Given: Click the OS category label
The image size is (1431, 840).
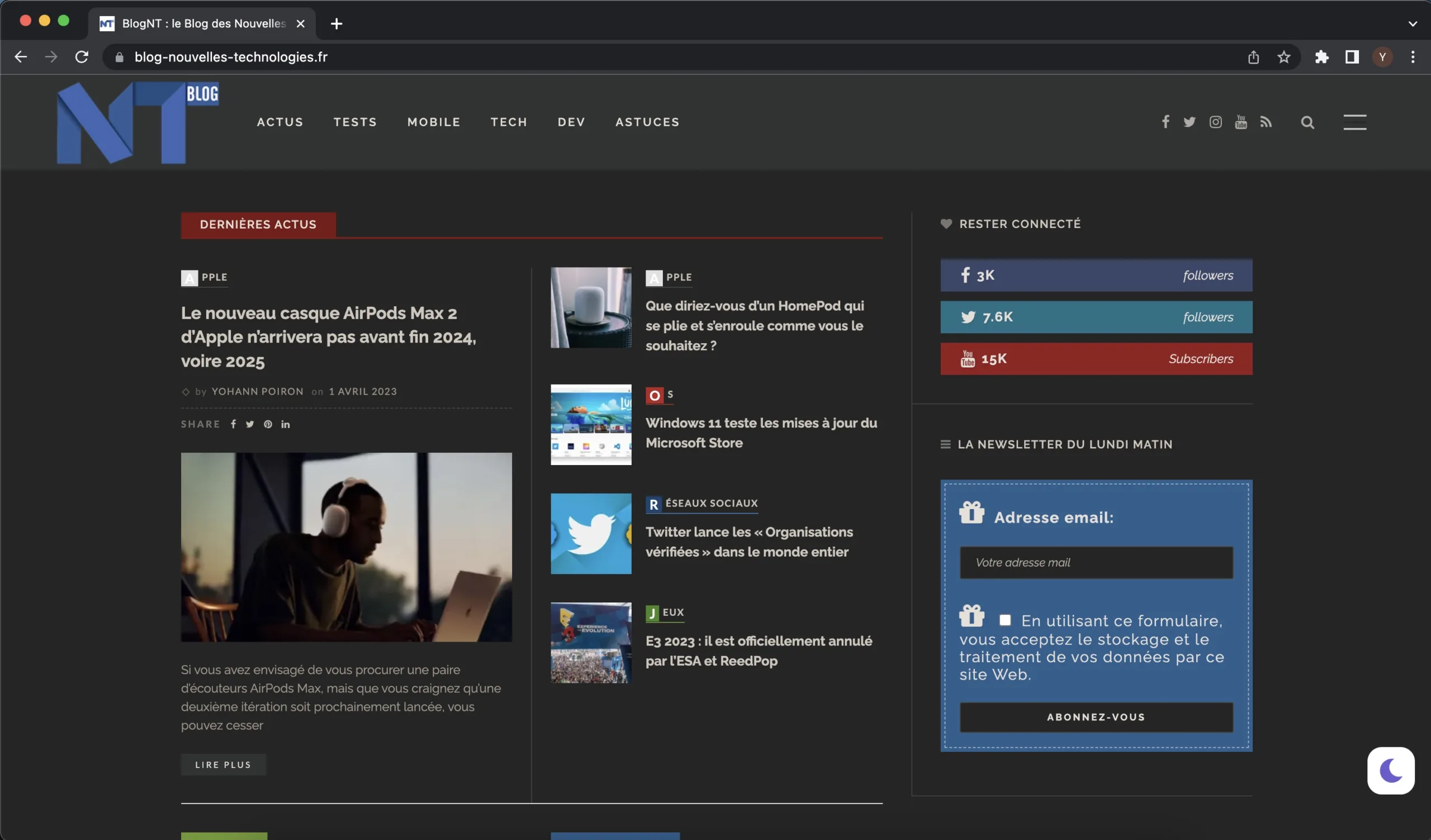Looking at the screenshot, I should tap(660, 395).
